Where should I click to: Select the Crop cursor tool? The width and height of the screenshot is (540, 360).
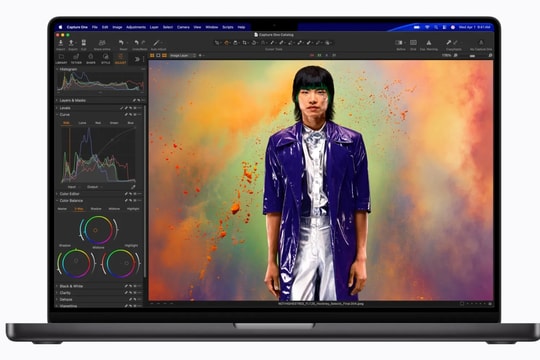coord(245,43)
